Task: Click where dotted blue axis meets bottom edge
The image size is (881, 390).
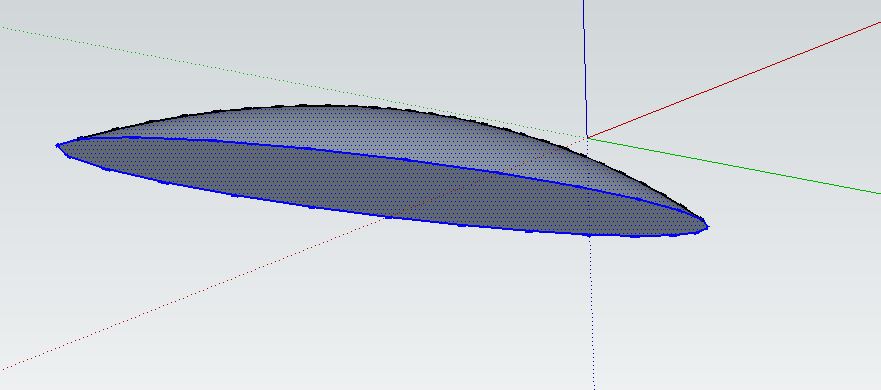Action: 589,235
